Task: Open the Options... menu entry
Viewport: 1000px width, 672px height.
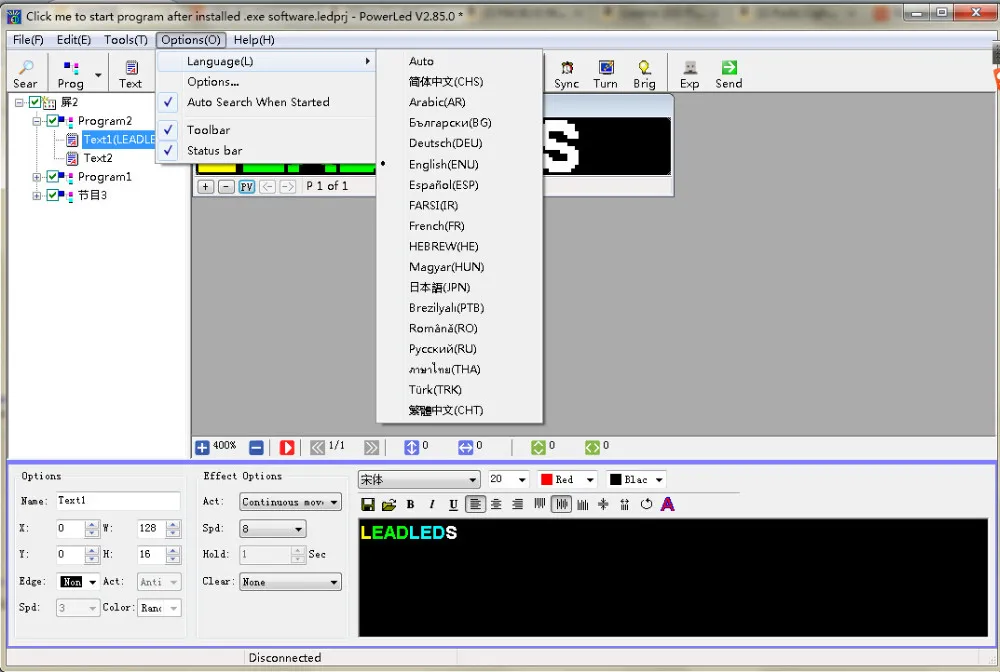Action: click(213, 82)
